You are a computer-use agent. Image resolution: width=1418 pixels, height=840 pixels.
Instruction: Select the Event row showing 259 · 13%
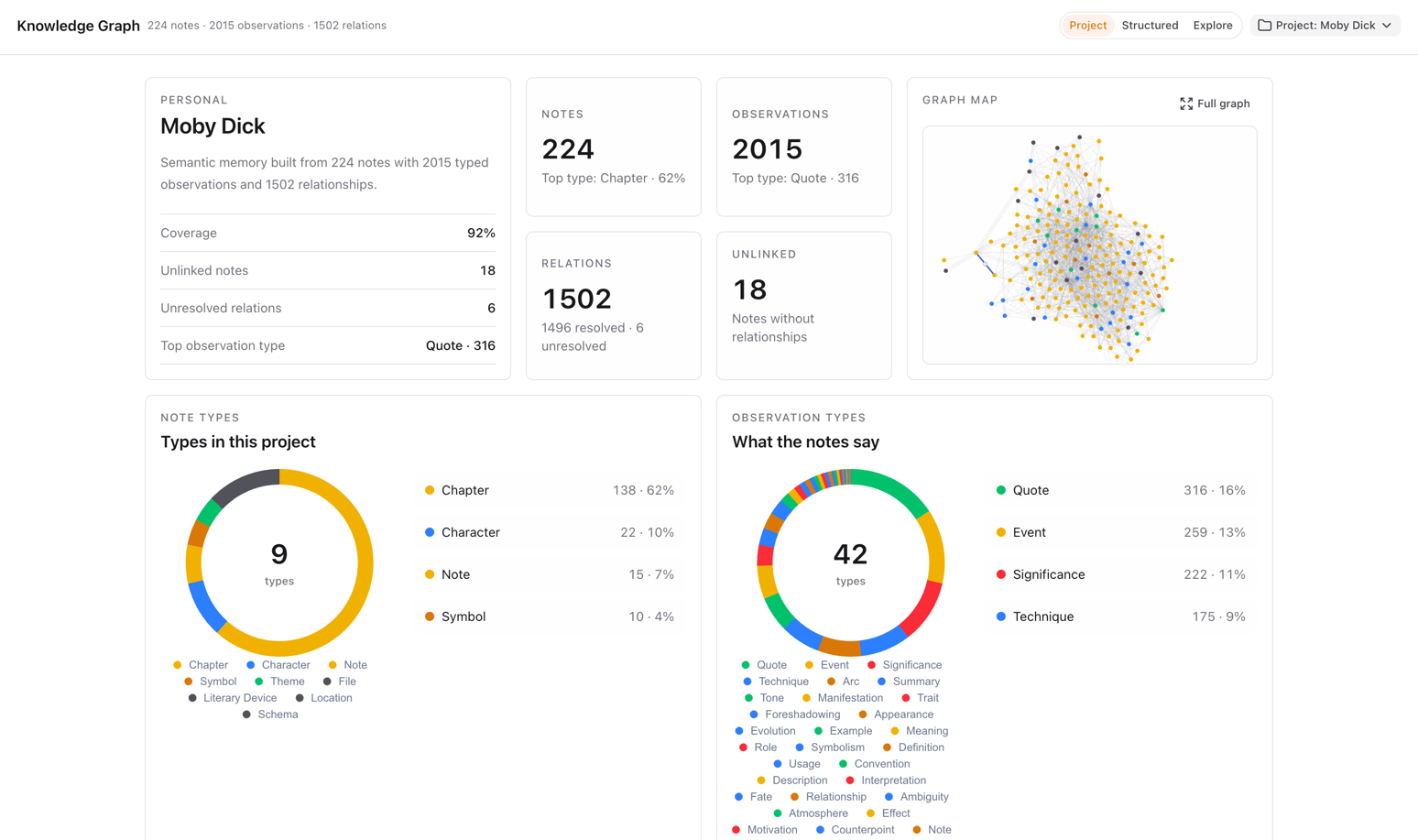pos(1121,532)
